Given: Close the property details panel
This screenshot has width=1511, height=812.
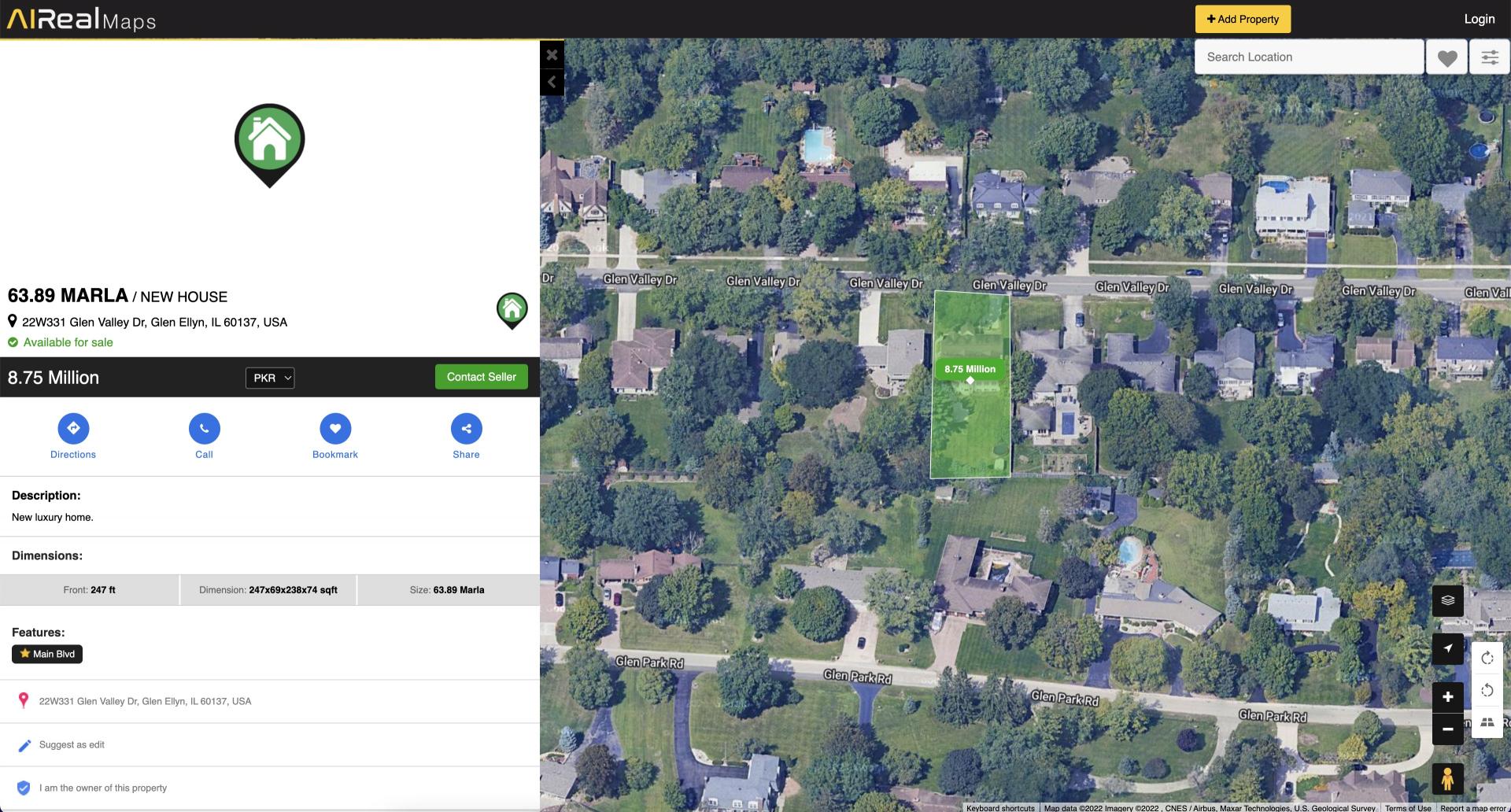Looking at the screenshot, I should 552,55.
